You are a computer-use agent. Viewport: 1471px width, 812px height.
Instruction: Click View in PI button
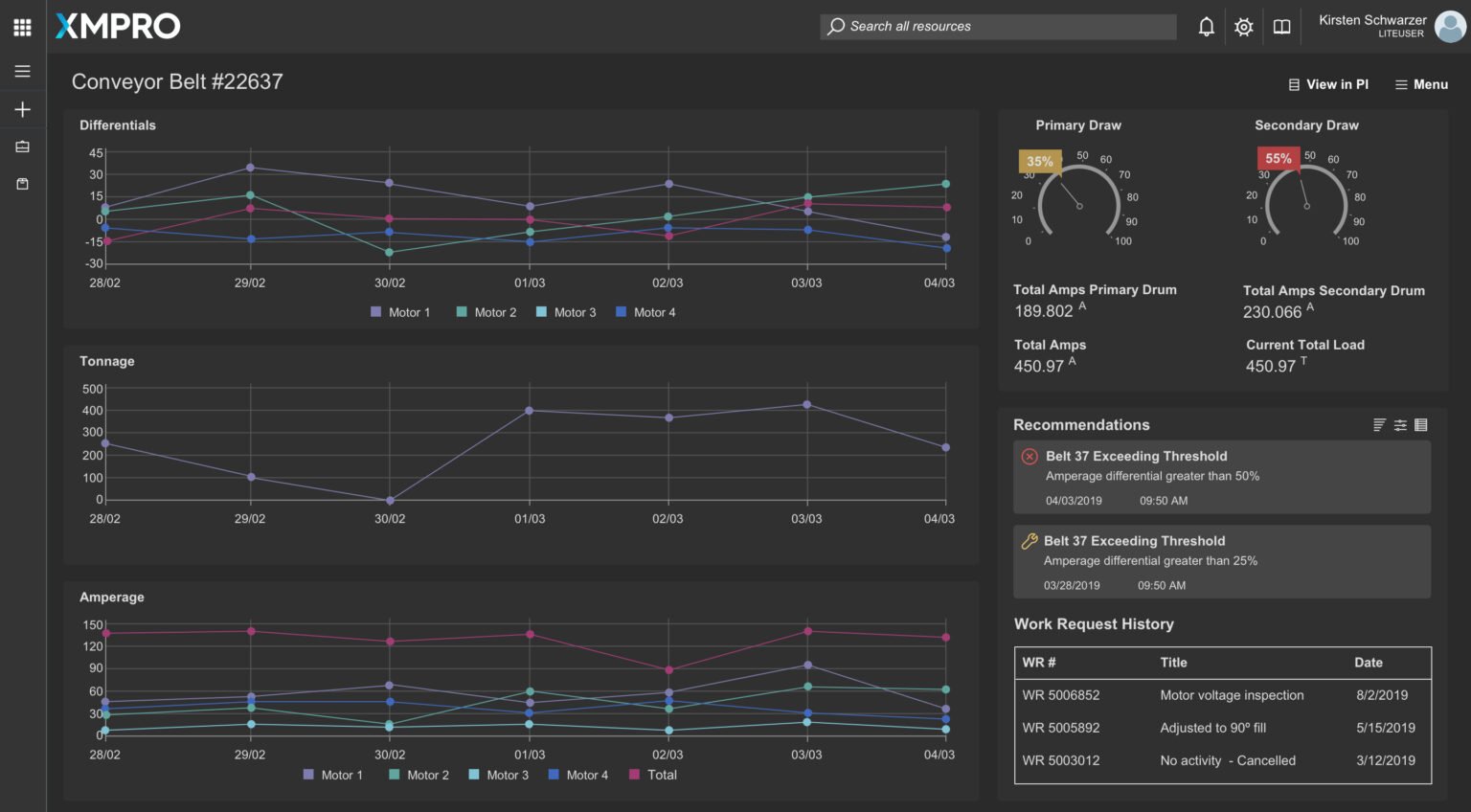(1328, 84)
